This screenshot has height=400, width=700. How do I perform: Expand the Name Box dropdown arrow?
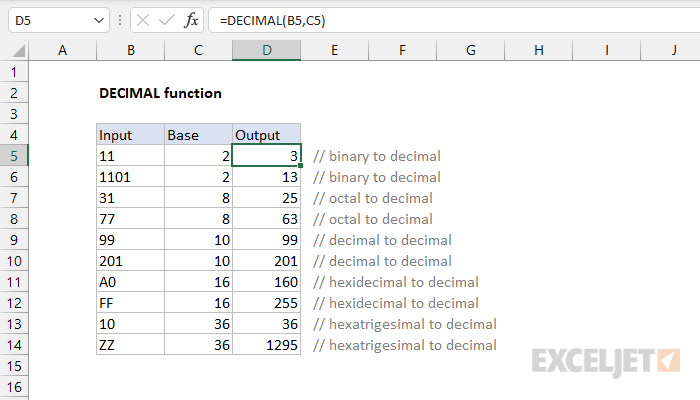click(96, 20)
